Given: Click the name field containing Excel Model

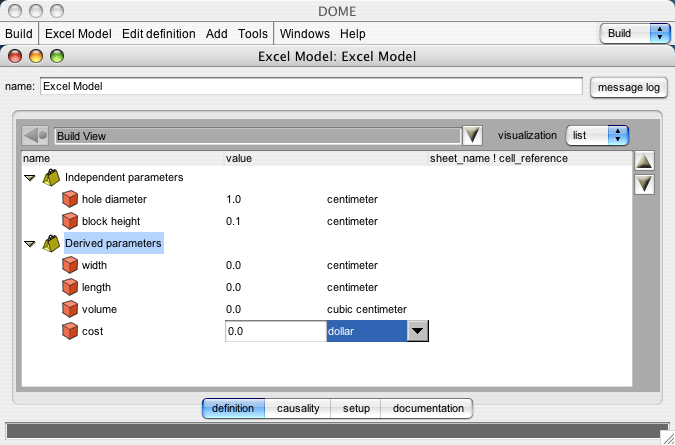Looking at the screenshot, I should (311, 87).
